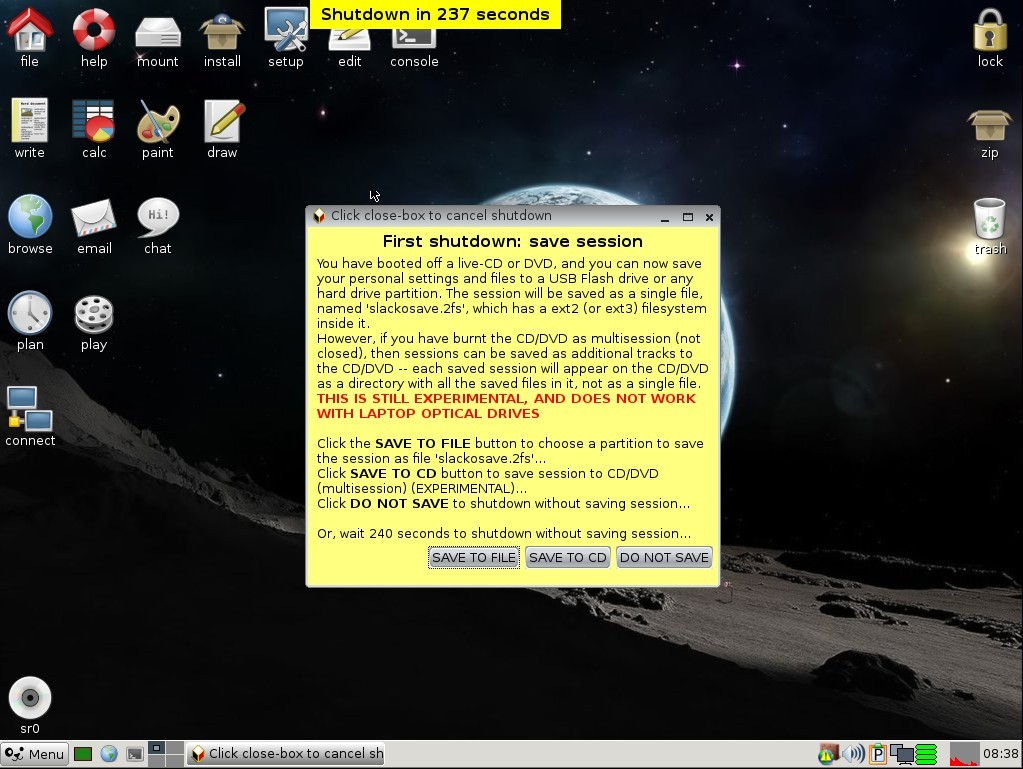Click the network monitors tray icon

(902, 754)
